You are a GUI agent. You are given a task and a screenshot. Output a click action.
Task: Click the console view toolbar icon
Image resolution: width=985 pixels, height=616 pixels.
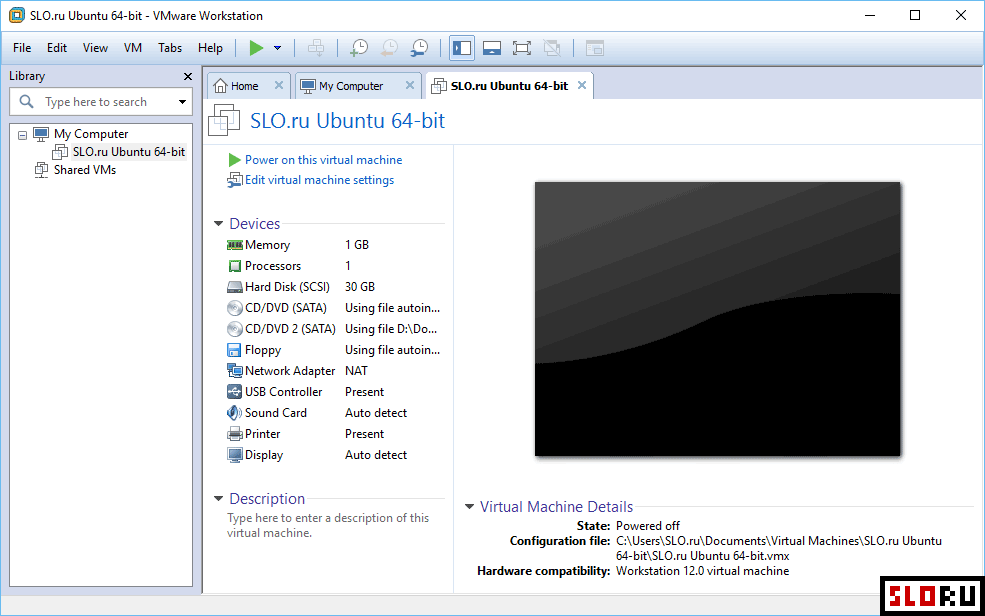point(594,48)
